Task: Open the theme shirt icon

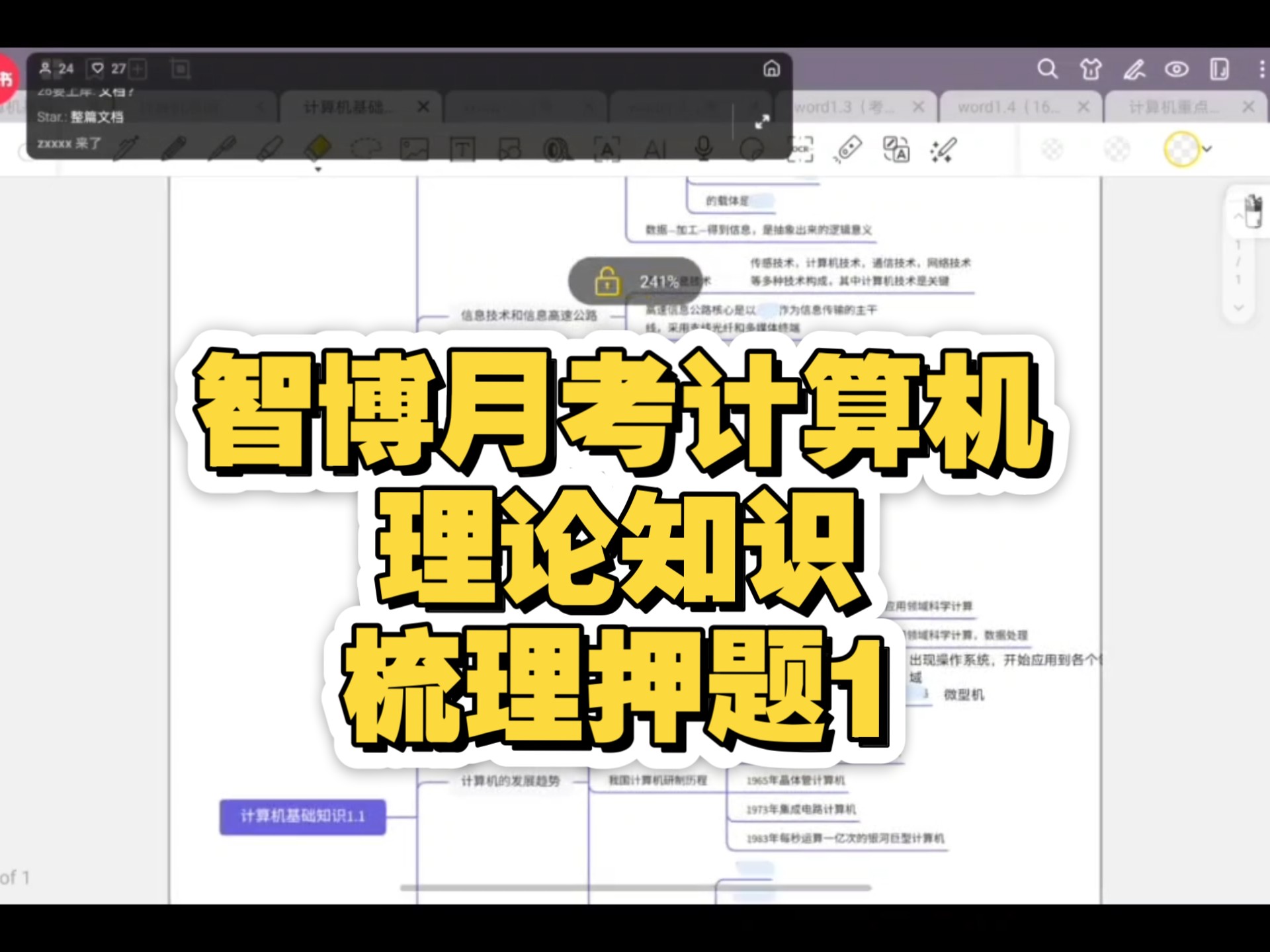Action: [x=1091, y=69]
